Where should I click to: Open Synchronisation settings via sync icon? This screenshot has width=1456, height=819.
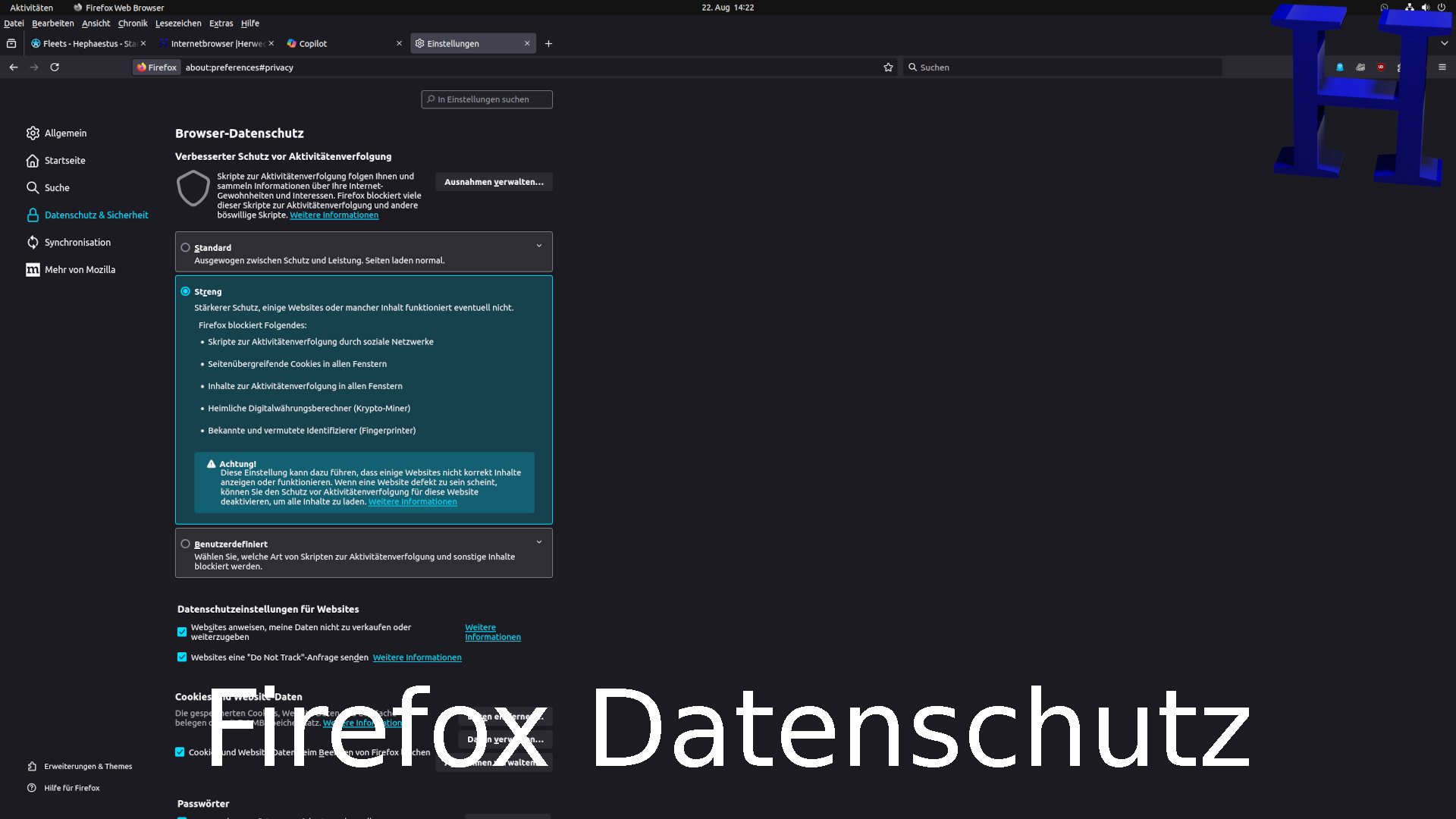33,242
